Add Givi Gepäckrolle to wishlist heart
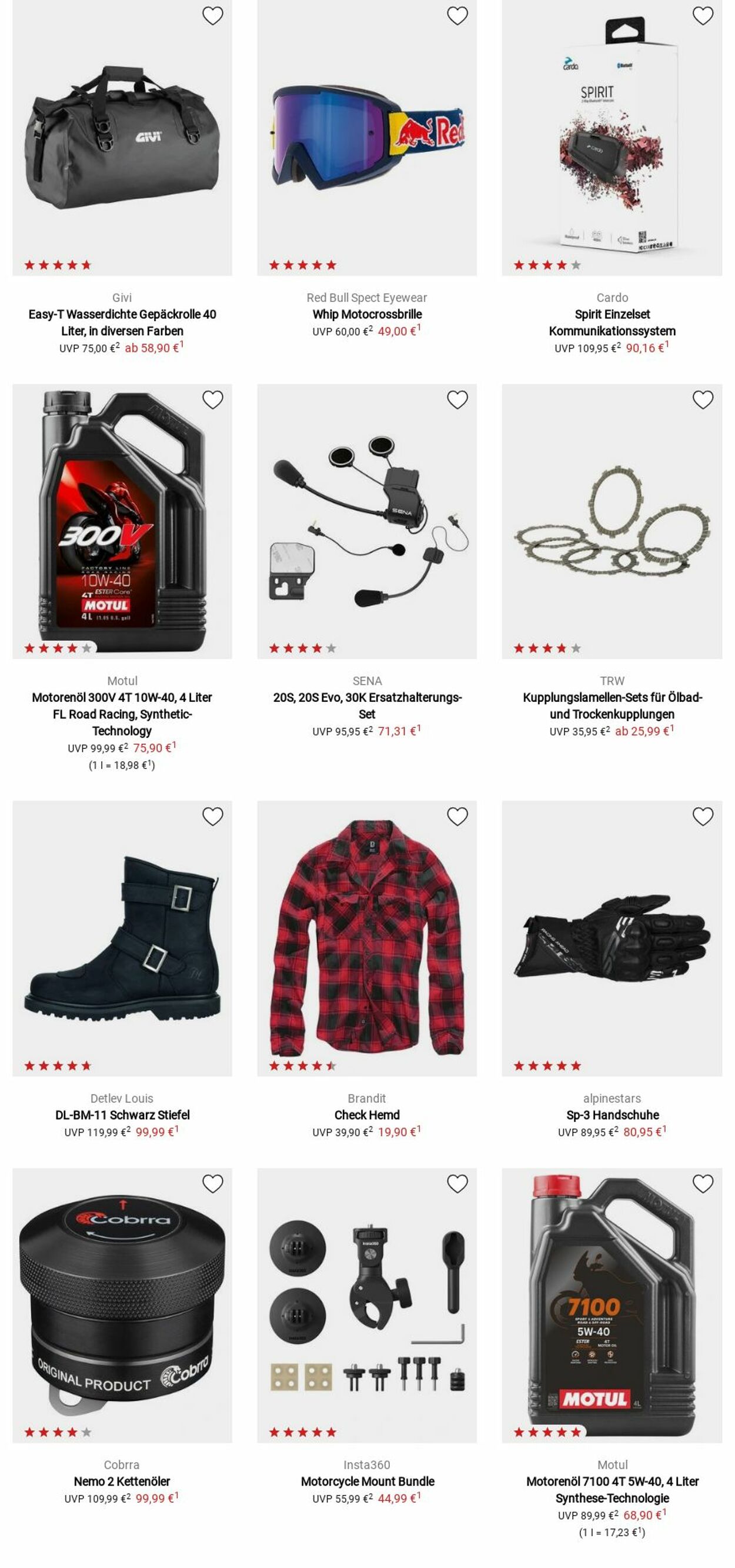735x1568 pixels. [212, 16]
